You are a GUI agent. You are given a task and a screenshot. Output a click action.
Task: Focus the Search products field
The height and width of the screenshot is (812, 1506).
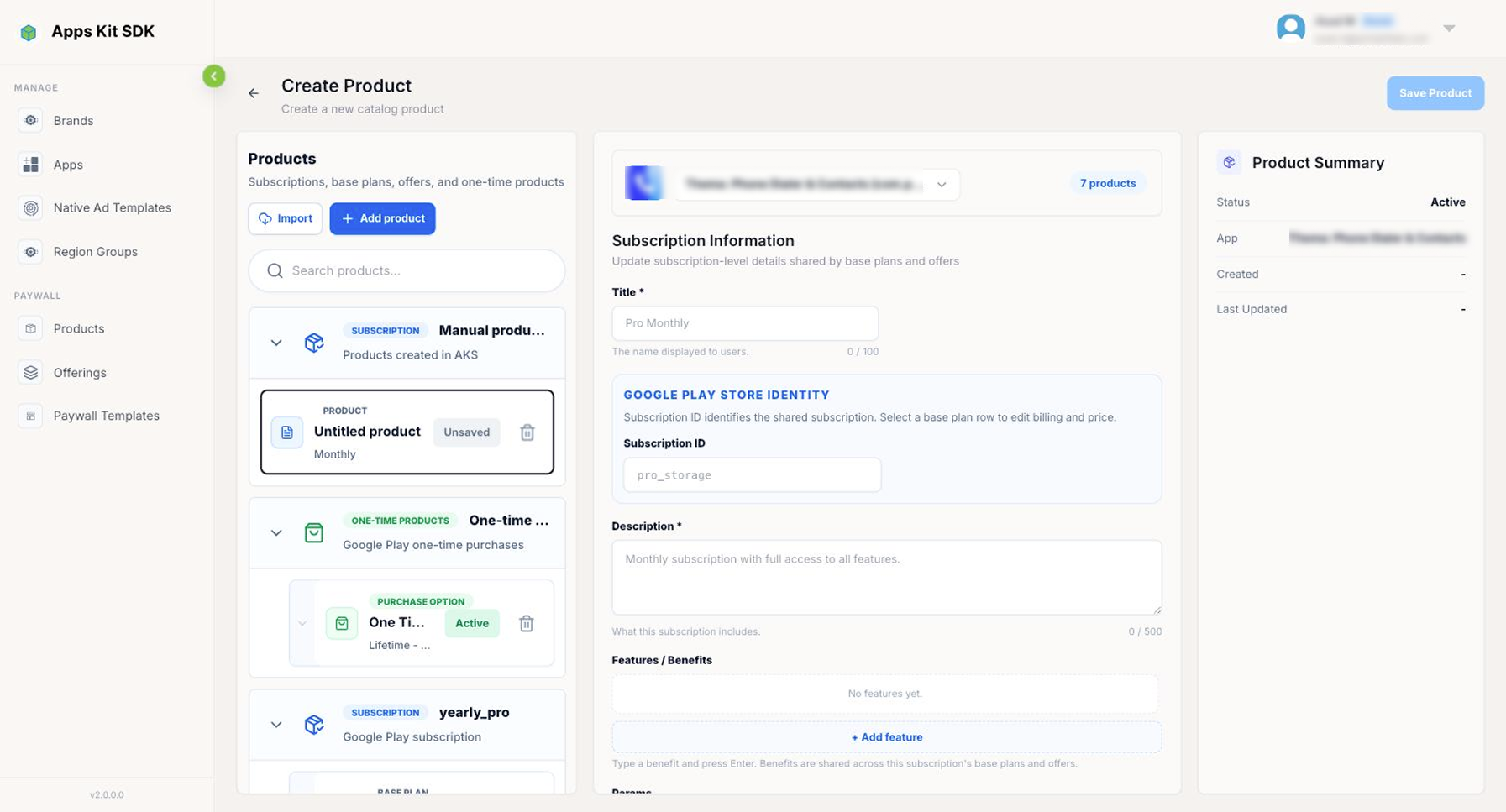click(407, 270)
